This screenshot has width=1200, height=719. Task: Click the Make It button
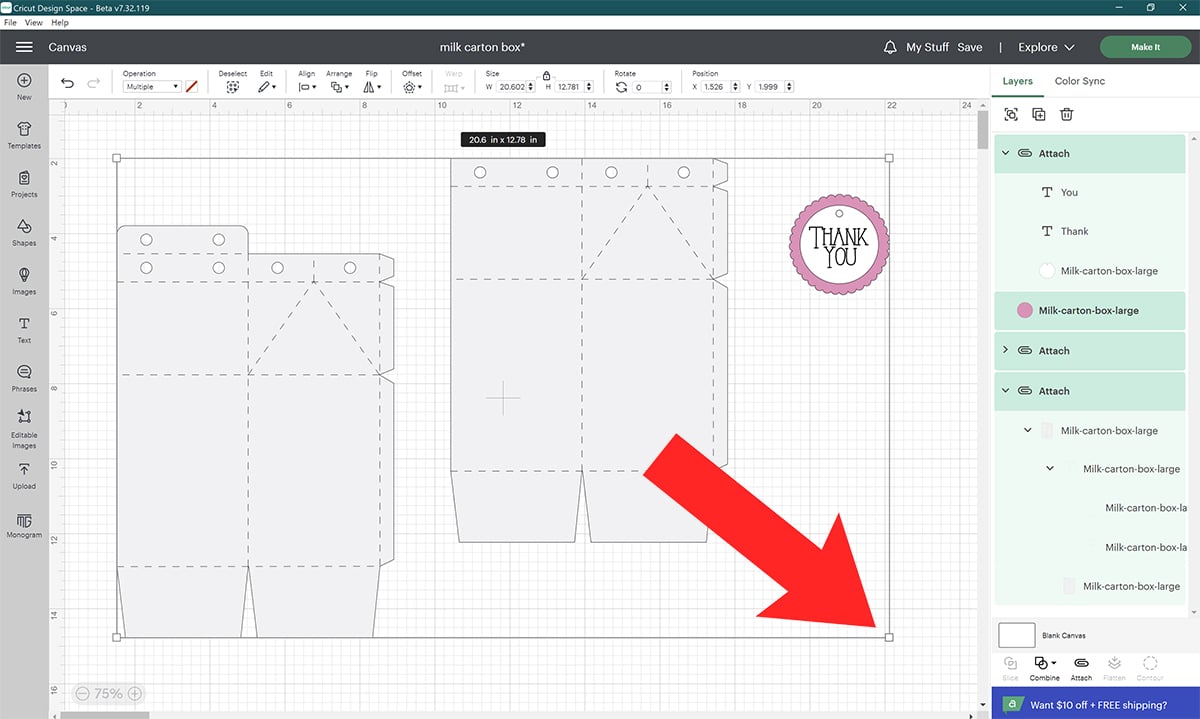[x=1145, y=47]
